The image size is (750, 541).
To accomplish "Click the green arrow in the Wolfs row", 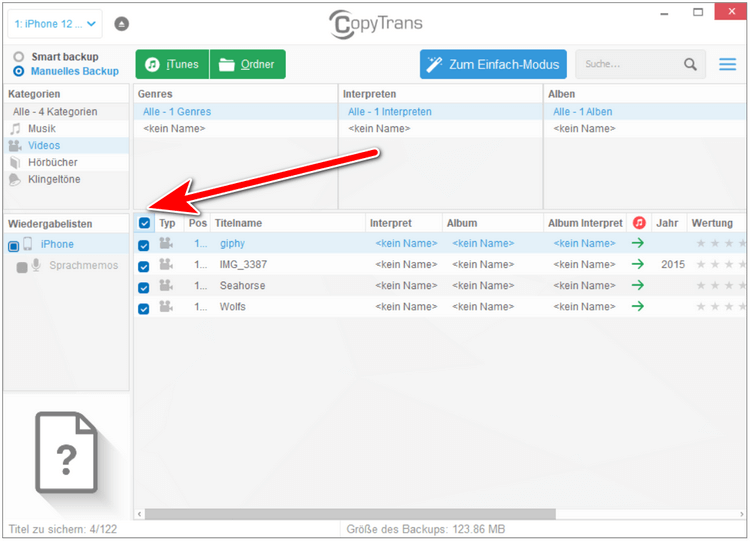I will (x=638, y=306).
